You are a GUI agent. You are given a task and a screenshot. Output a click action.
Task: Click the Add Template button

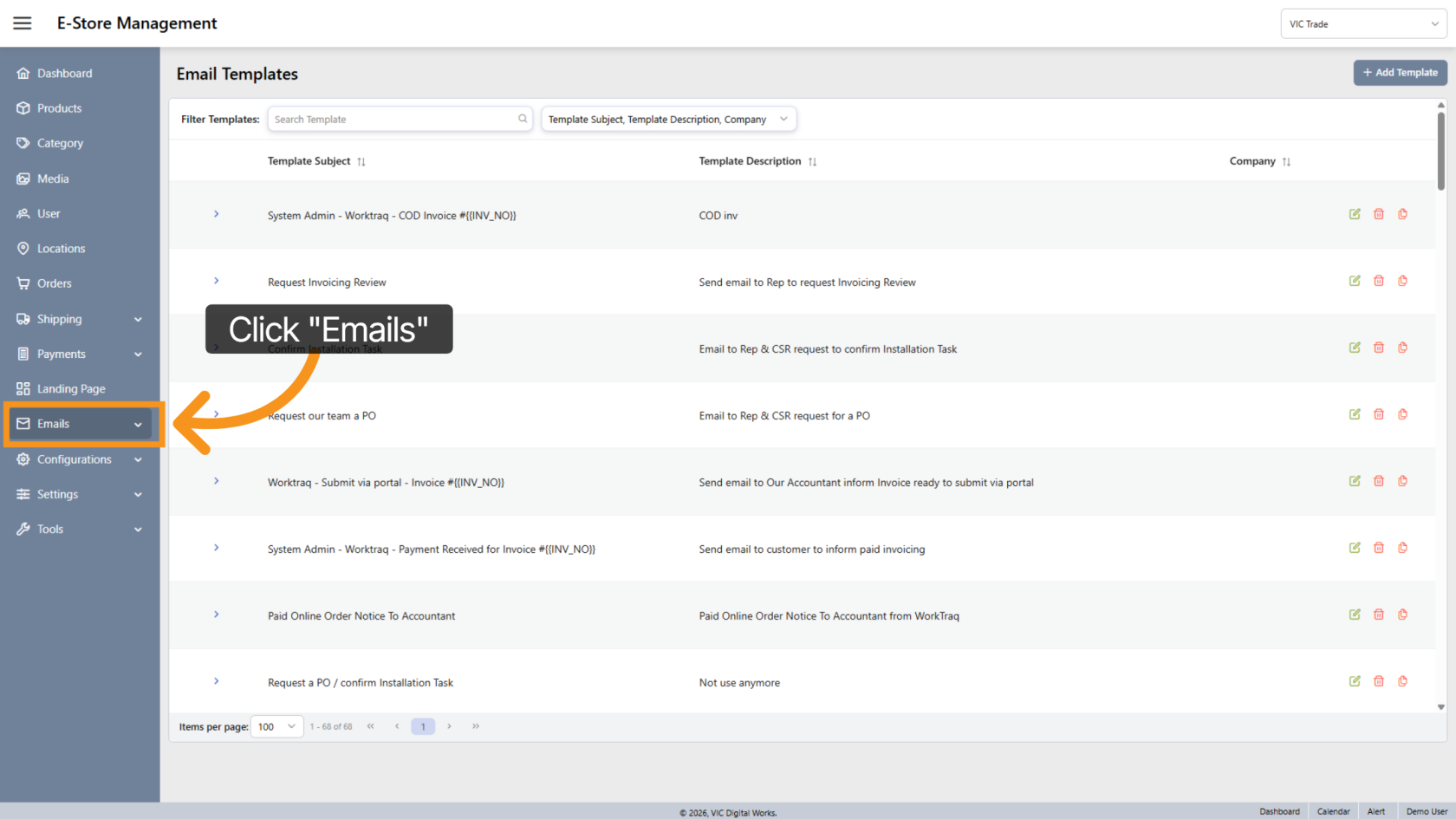(x=1400, y=73)
